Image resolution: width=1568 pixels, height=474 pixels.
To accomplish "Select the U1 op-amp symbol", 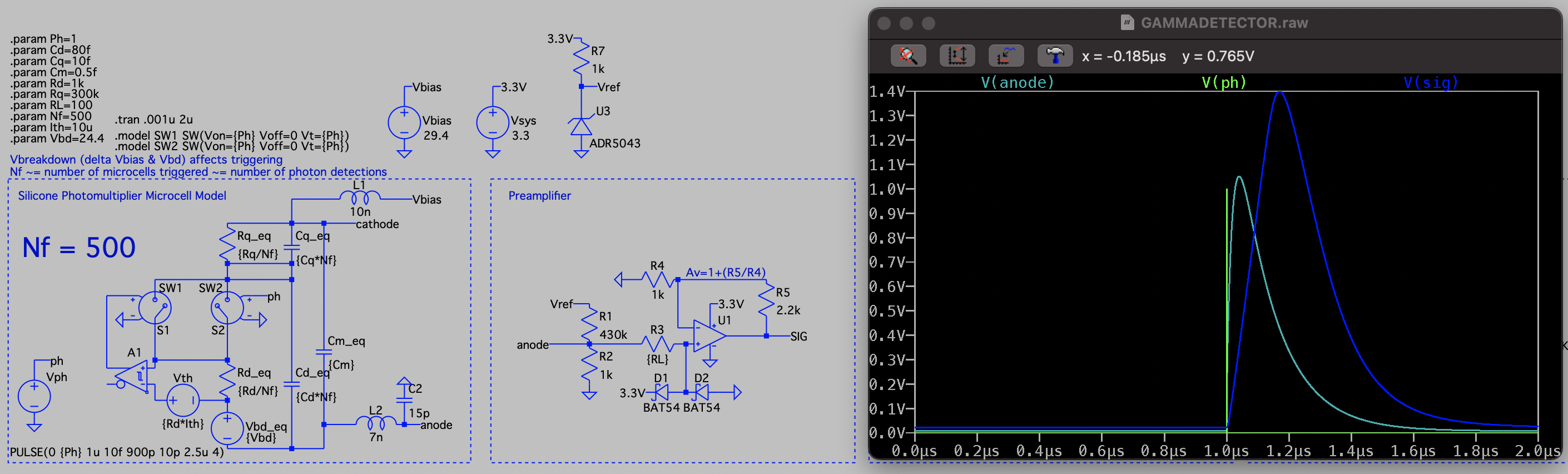I will [x=709, y=335].
